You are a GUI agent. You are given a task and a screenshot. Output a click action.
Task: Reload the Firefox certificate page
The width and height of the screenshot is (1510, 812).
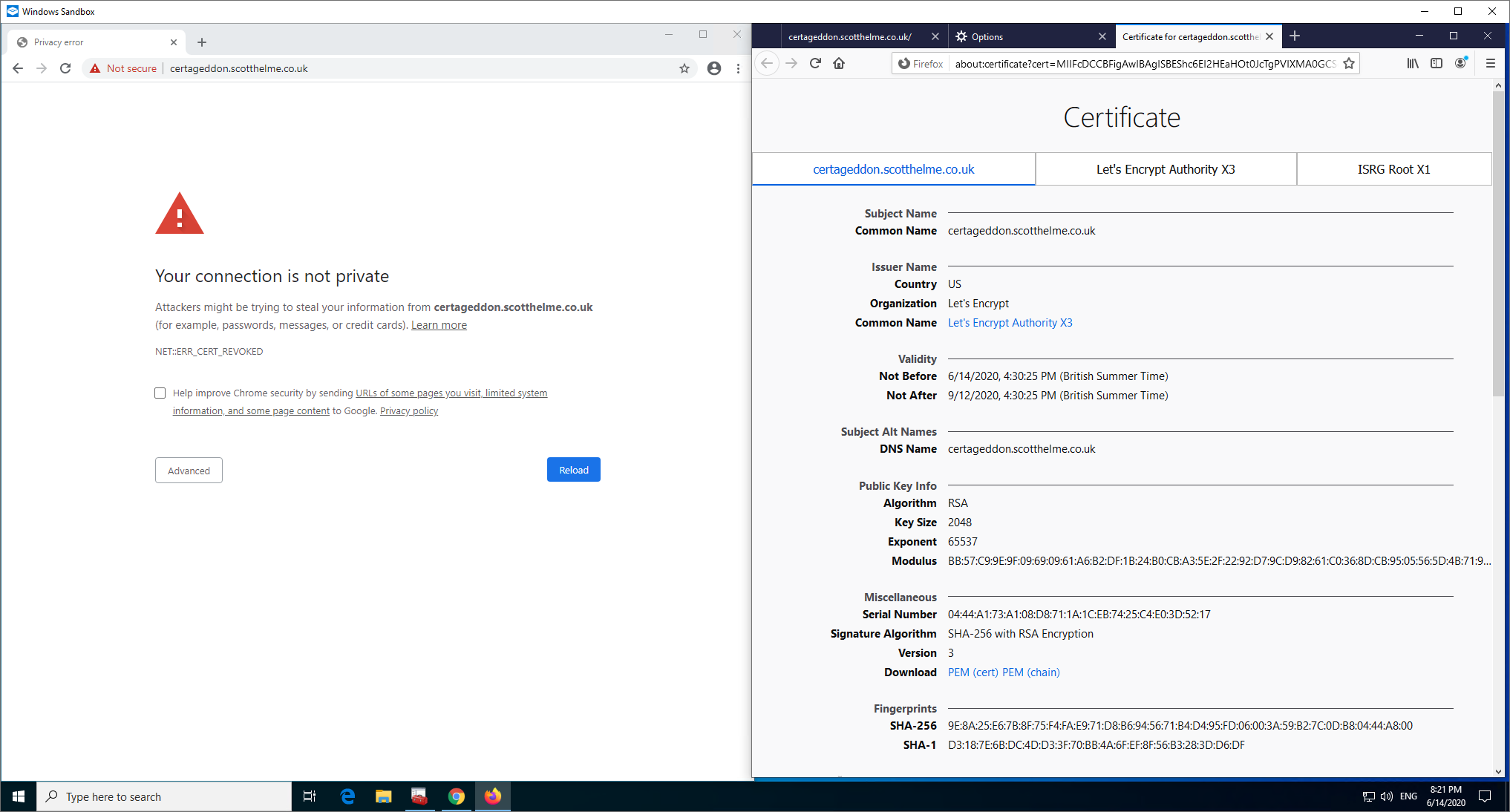[815, 64]
